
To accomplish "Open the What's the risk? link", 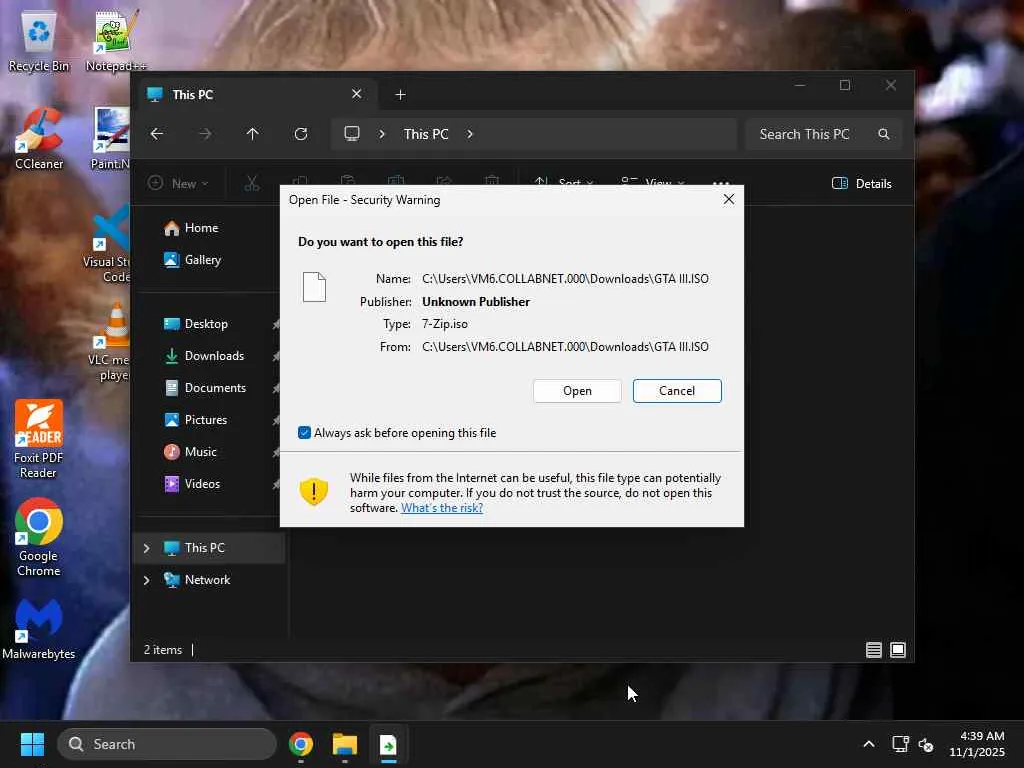I will pos(441,507).
